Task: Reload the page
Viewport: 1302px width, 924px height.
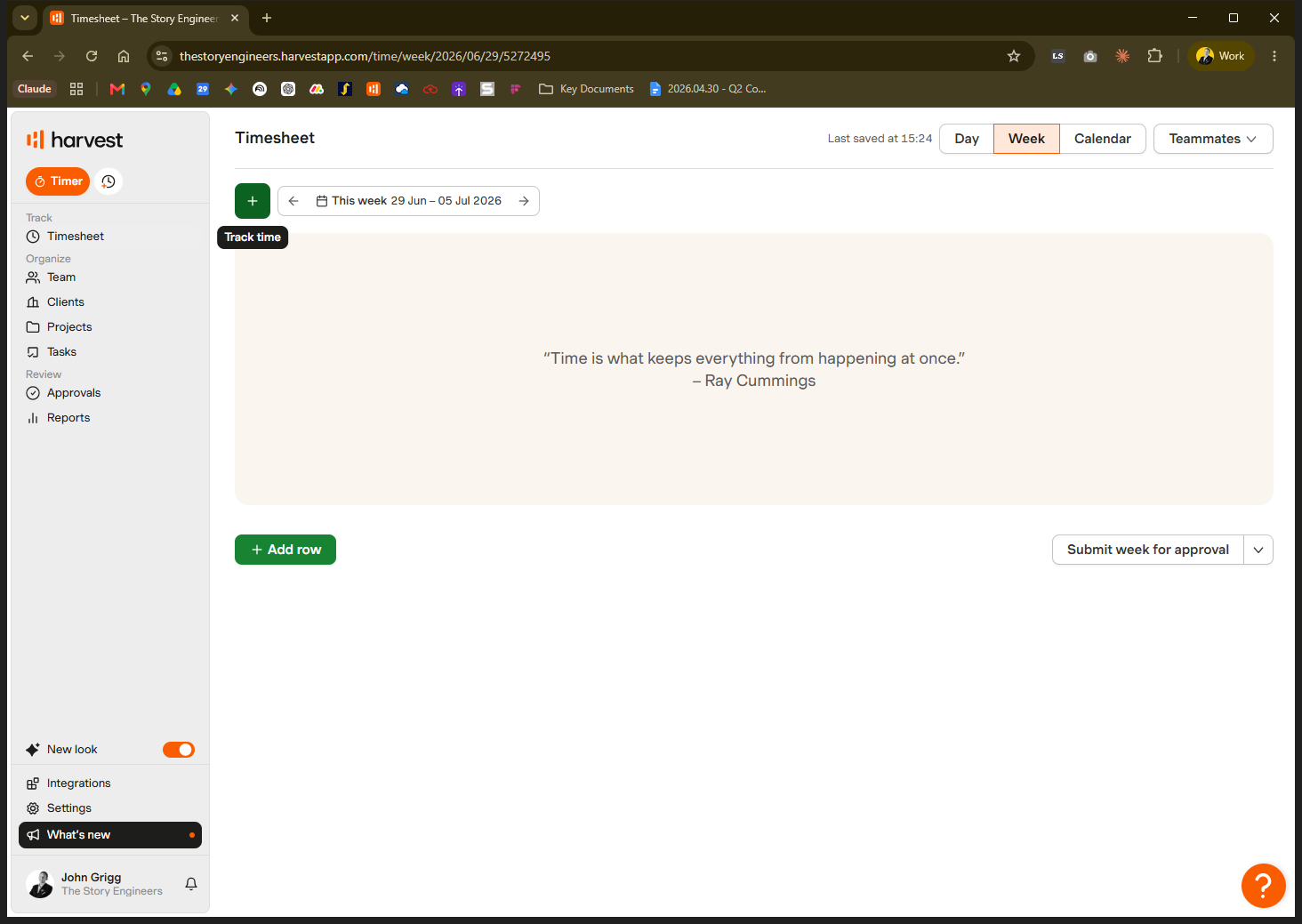Action: (x=92, y=56)
